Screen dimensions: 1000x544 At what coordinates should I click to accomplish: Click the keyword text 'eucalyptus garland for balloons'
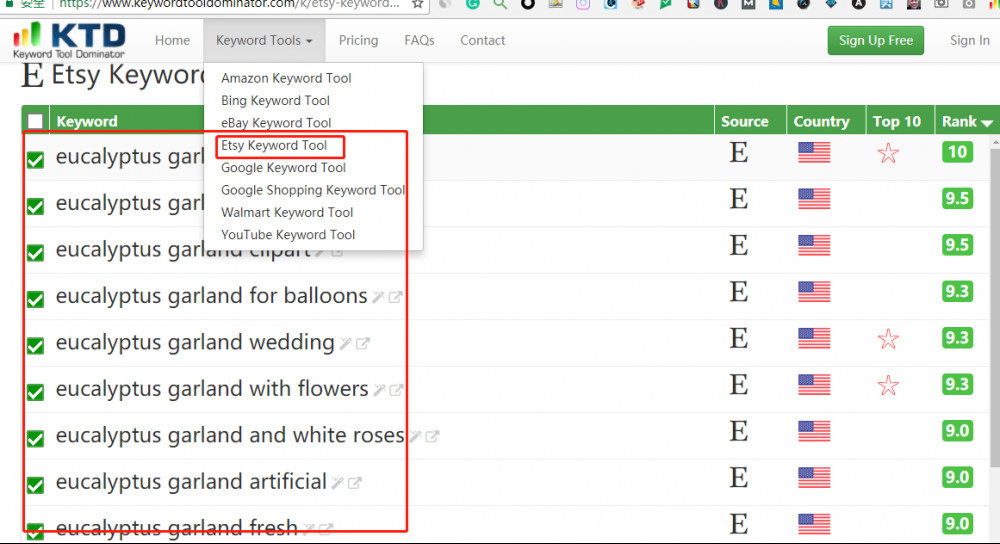pyautogui.click(x=212, y=296)
